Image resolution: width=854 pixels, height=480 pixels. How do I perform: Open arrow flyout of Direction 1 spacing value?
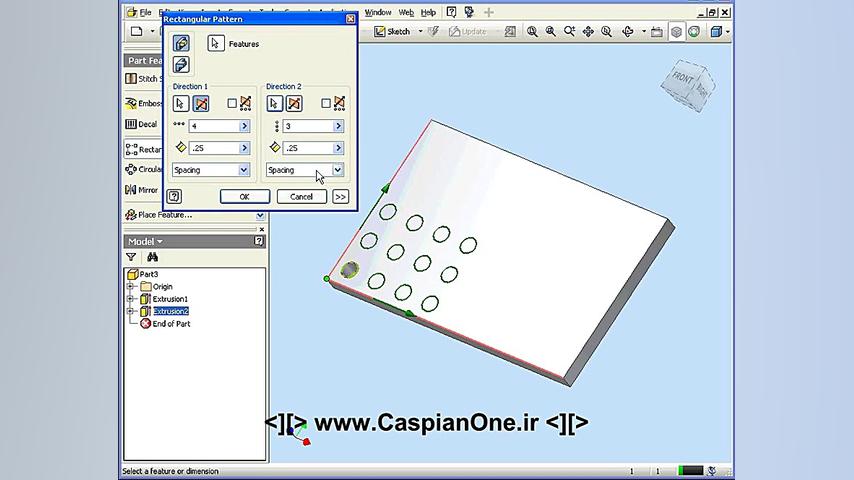(245, 148)
